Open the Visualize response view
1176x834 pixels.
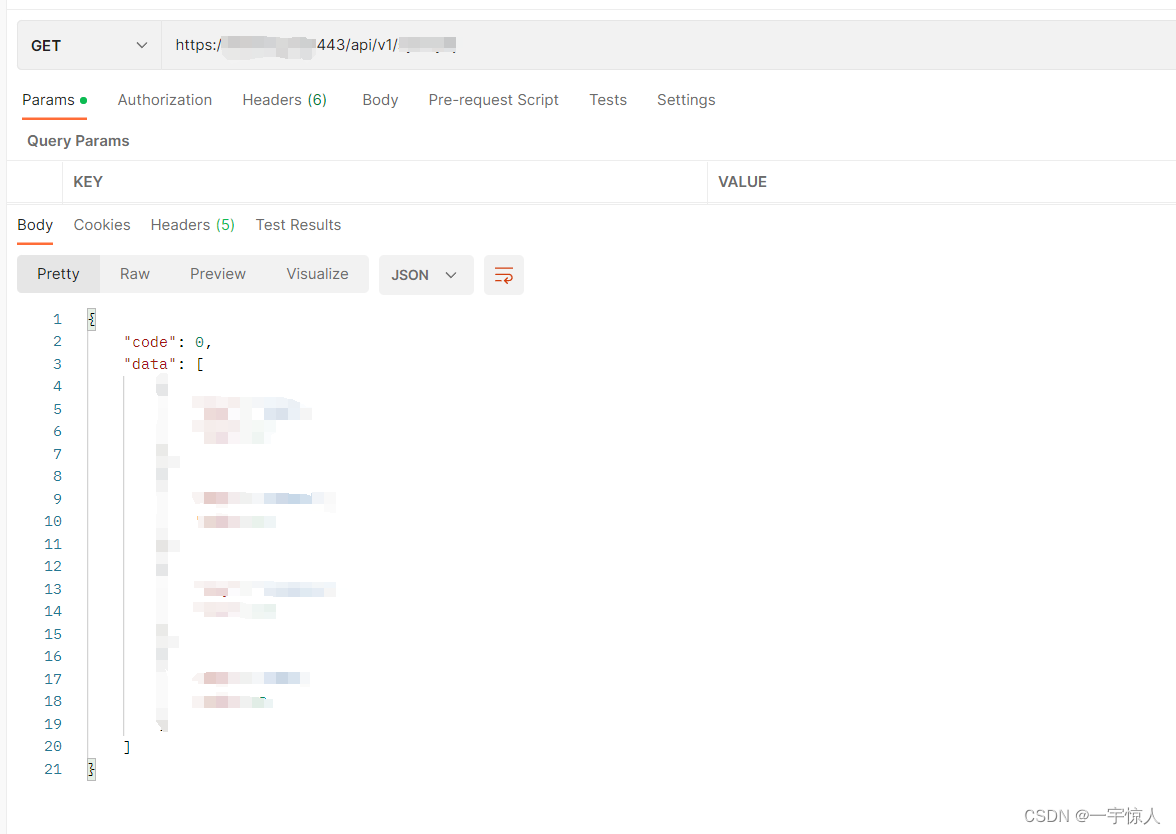pyautogui.click(x=317, y=274)
